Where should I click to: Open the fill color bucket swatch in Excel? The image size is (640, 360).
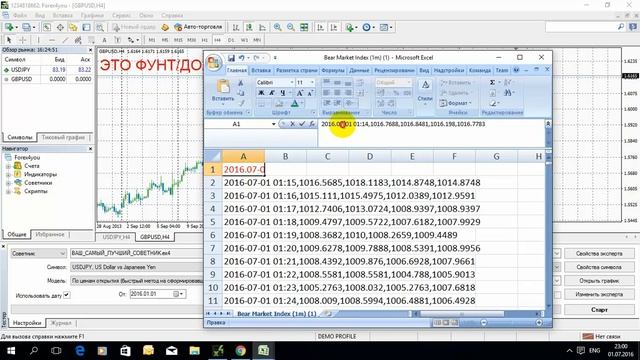279,104
